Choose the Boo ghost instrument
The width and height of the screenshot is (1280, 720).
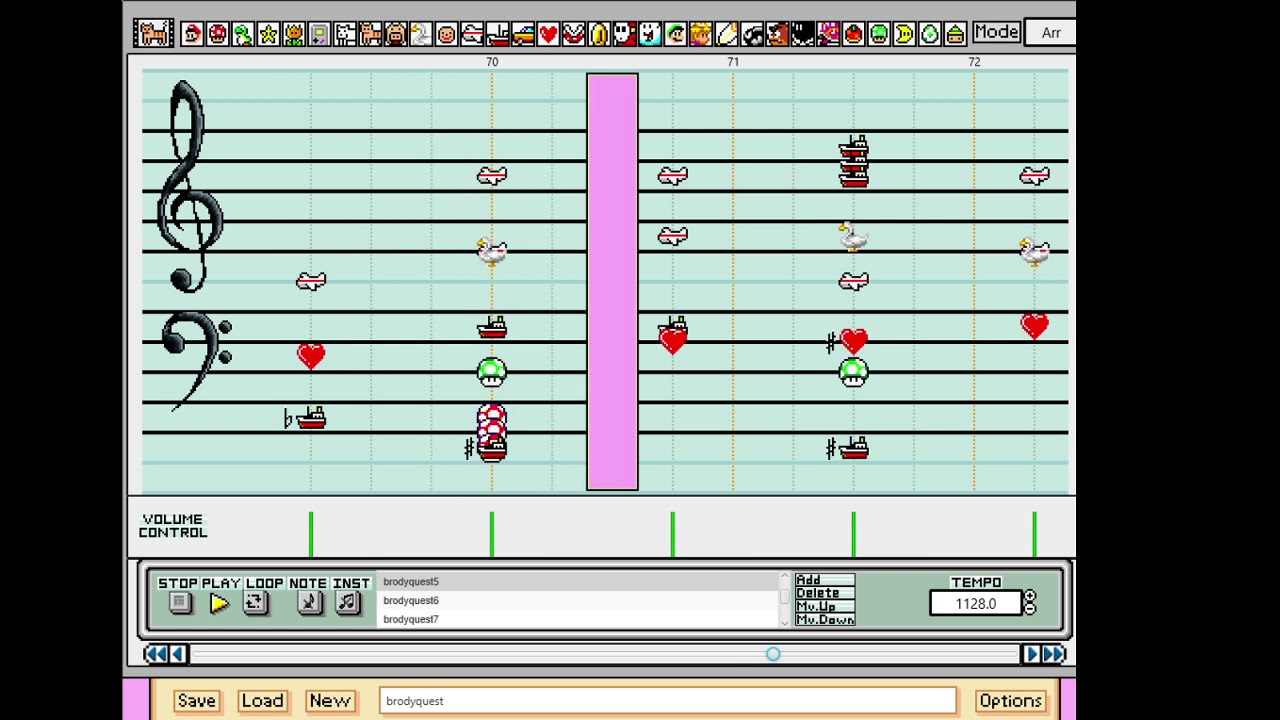[x=650, y=34]
